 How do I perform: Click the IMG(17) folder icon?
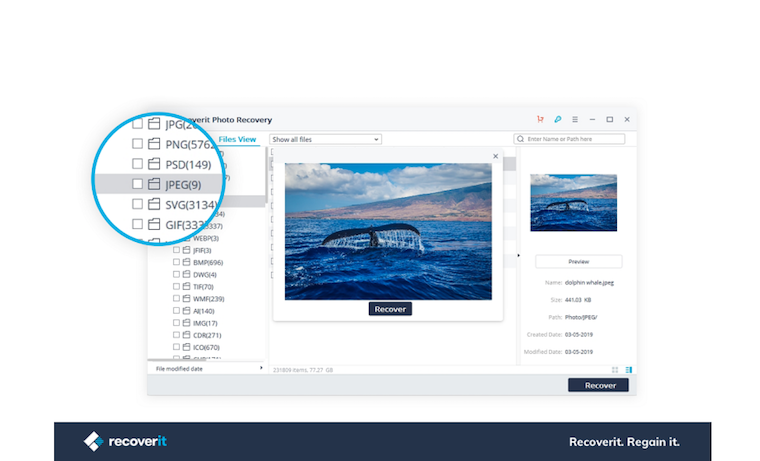(187, 323)
